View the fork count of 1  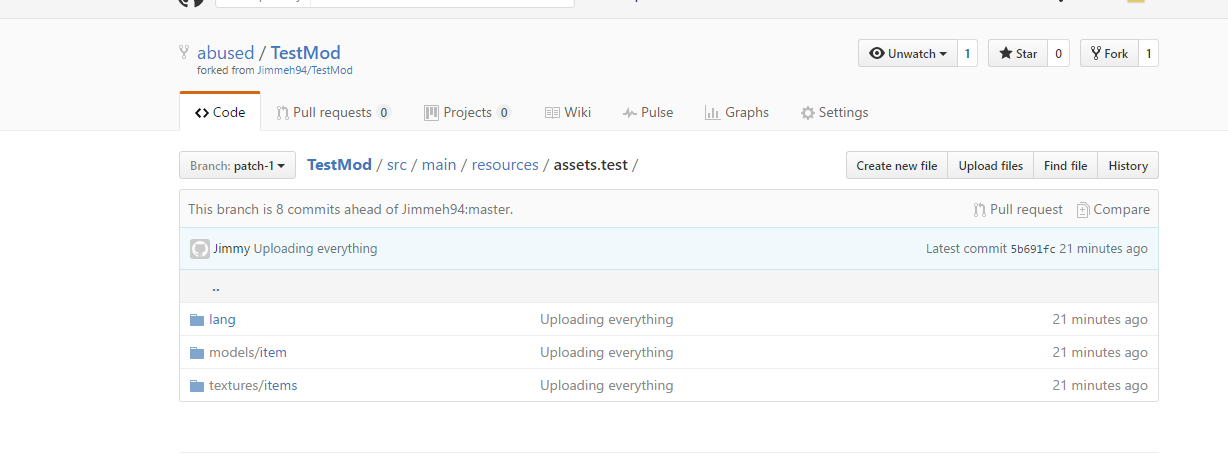(x=1148, y=54)
